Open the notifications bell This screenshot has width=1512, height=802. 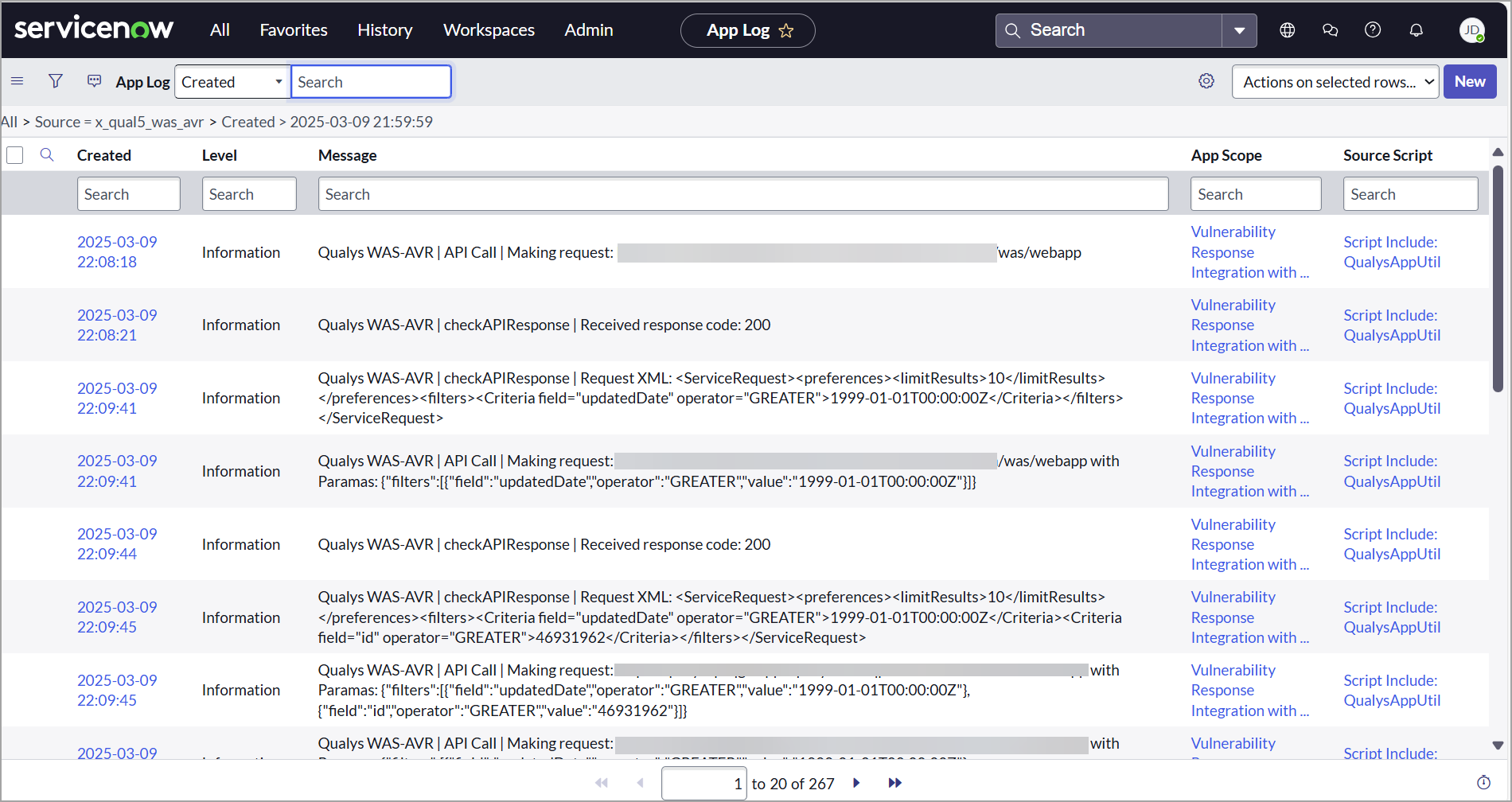pos(1417,30)
